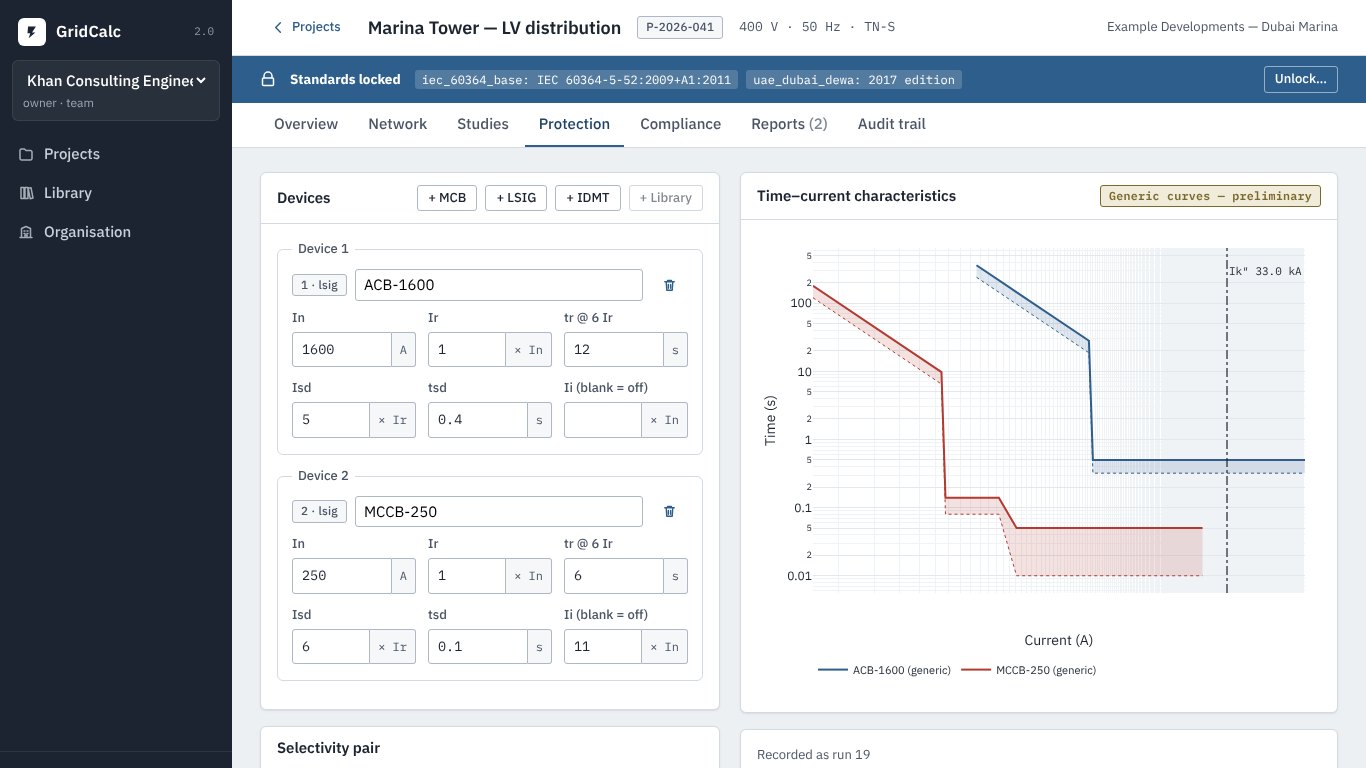Click the GridCalc lightning logo icon

32,32
